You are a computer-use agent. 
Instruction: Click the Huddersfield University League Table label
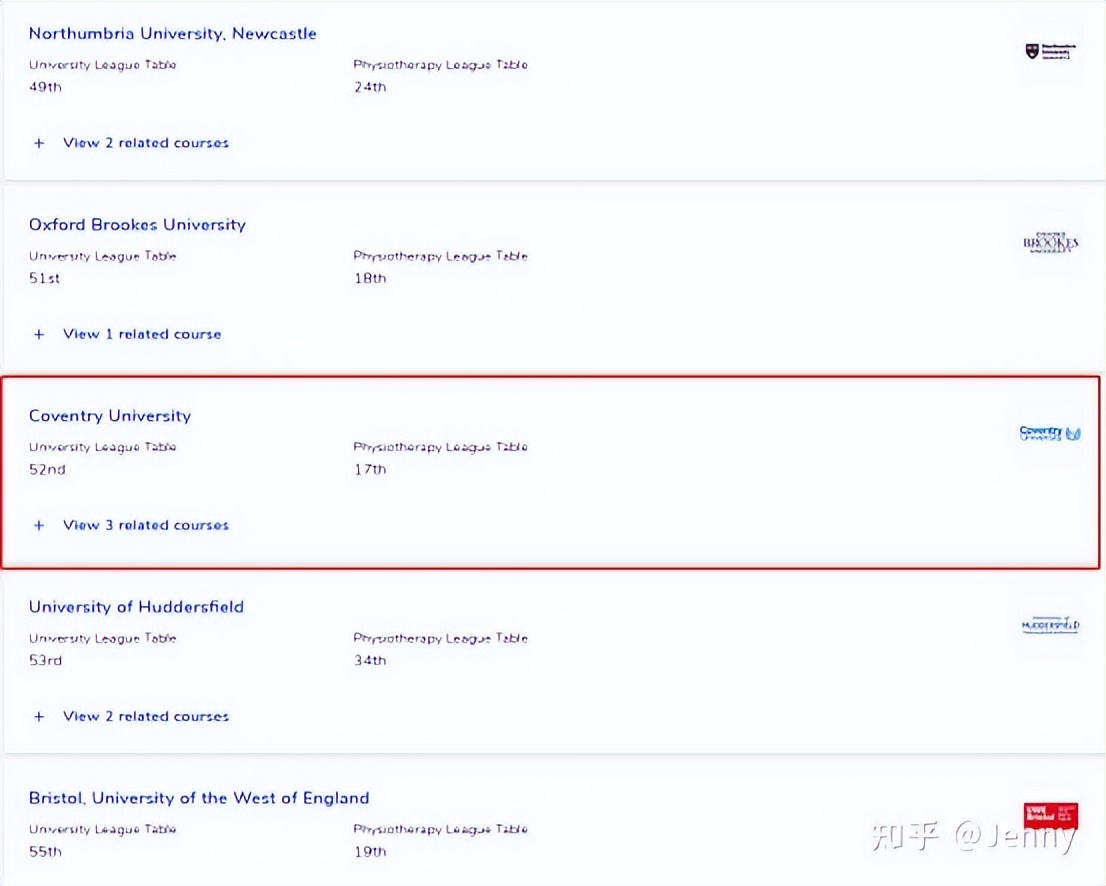tap(103, 638)
